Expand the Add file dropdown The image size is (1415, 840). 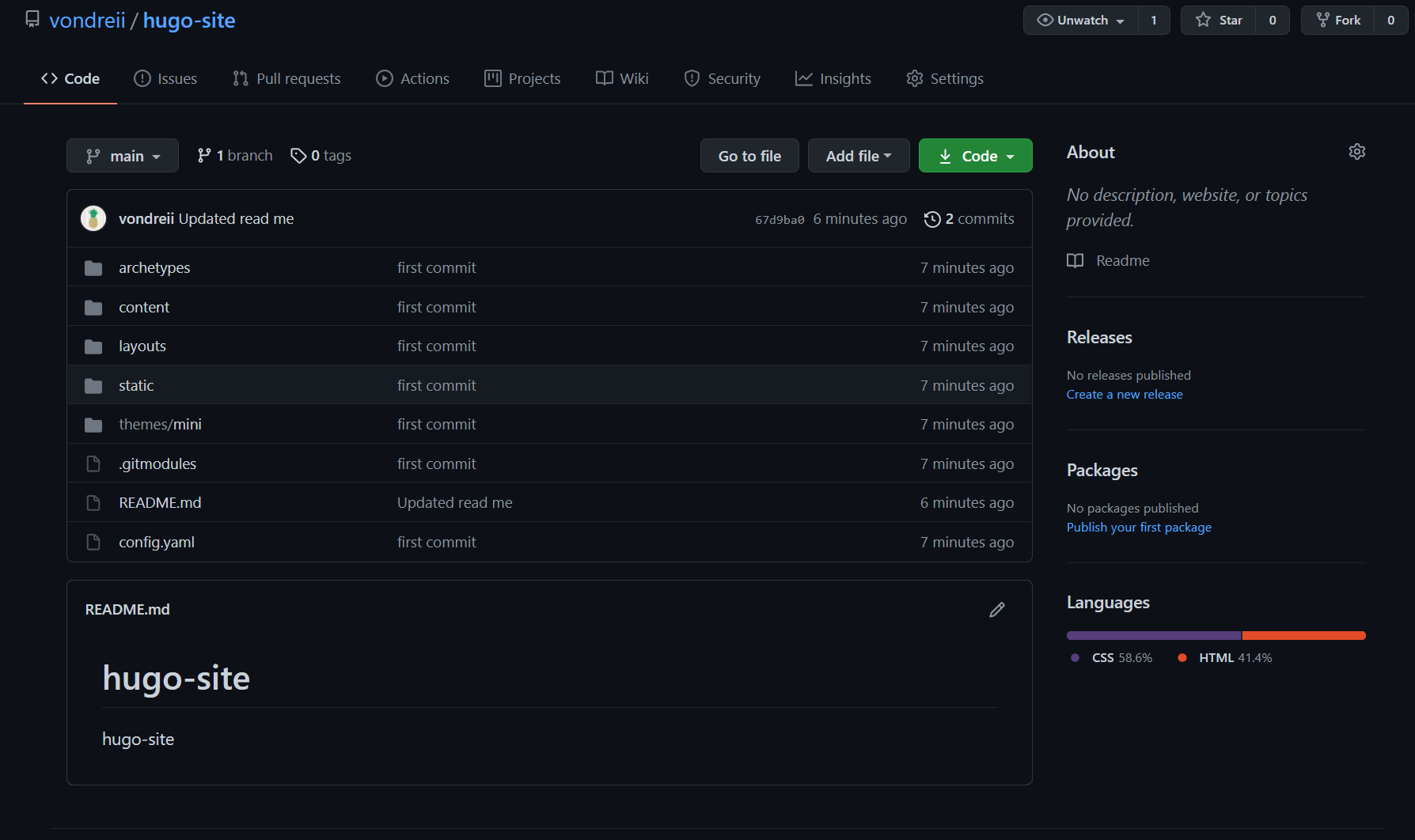858,155
